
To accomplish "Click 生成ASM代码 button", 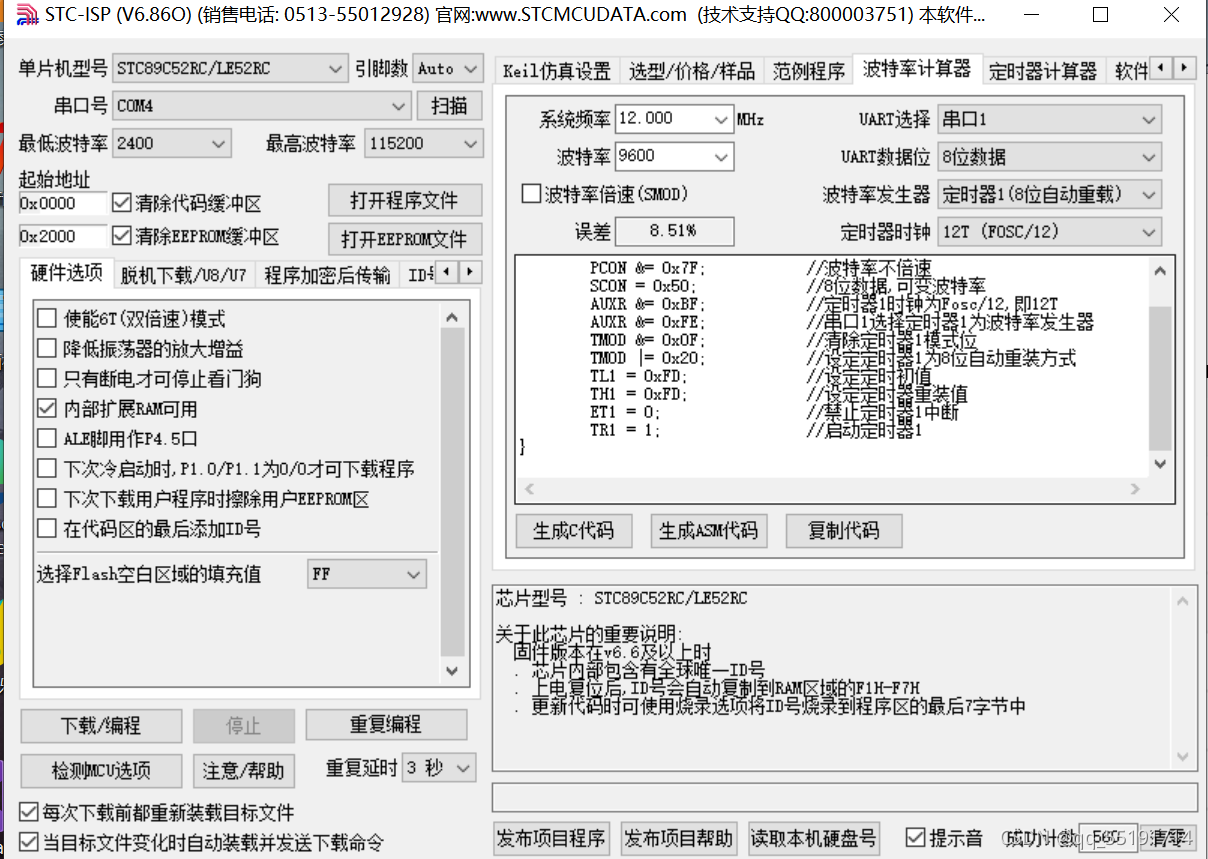I will [710, 530].
